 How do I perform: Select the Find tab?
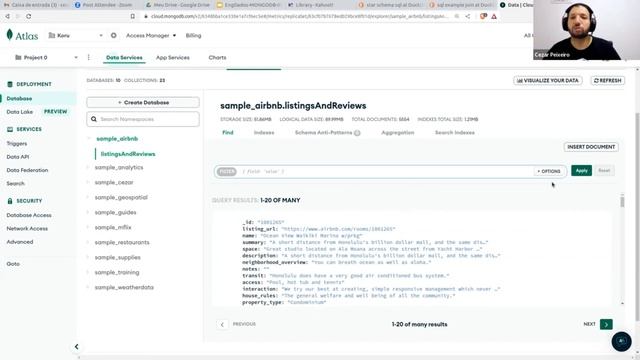(x=228, y=133)
